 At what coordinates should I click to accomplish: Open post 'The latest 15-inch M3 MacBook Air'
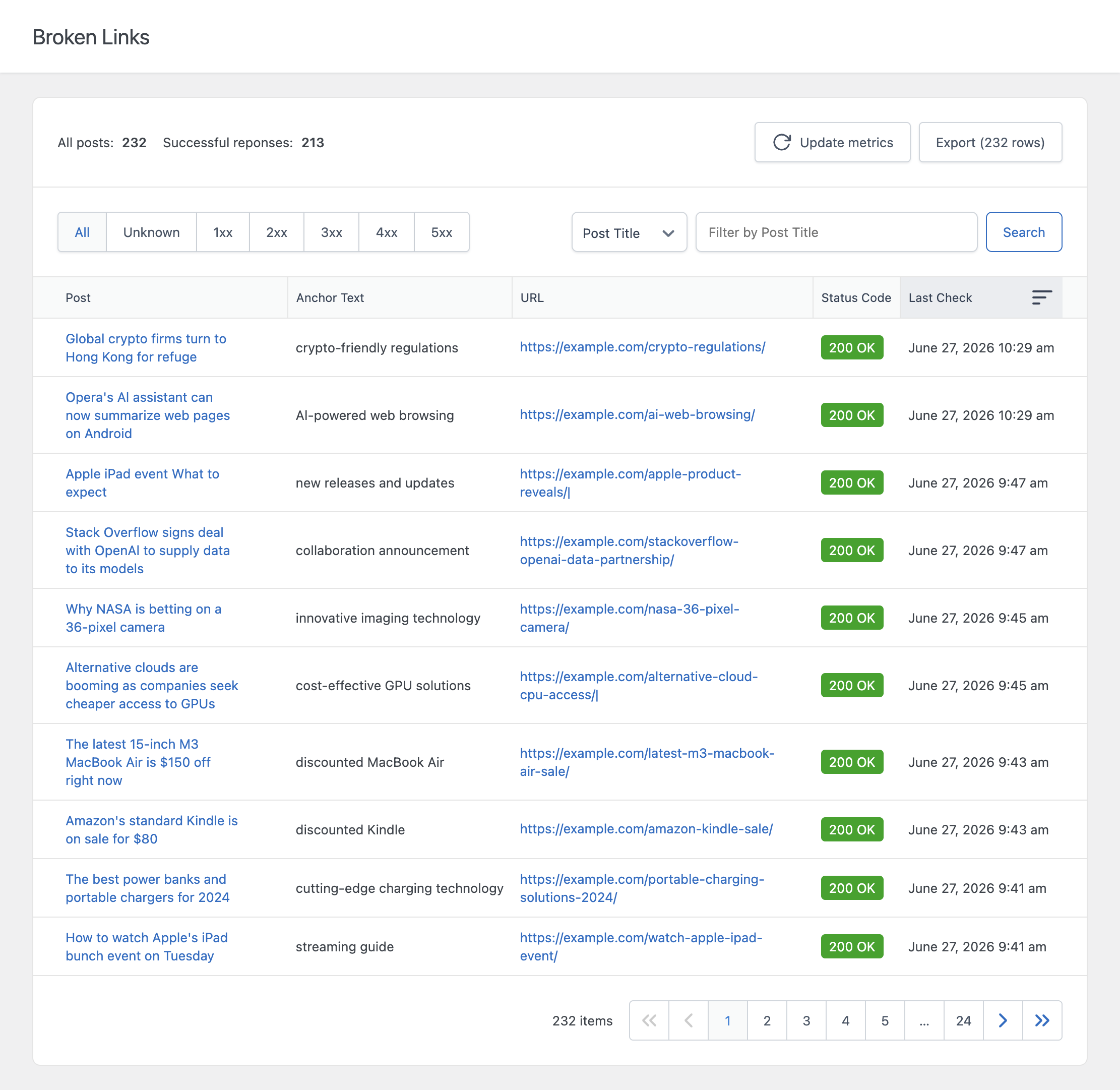(138, 762)
